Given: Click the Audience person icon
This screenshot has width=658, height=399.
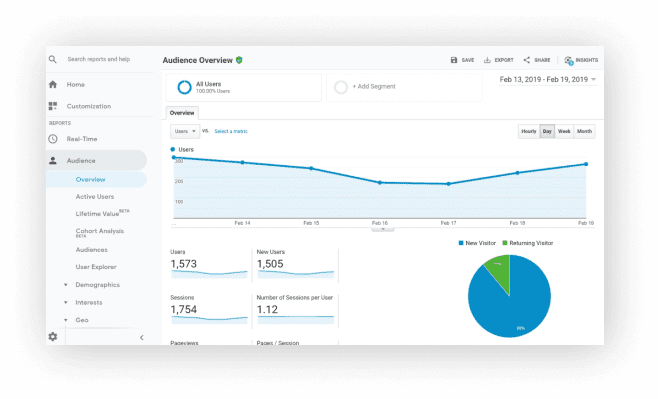Looking at the screenshot, I should point(53,161).
